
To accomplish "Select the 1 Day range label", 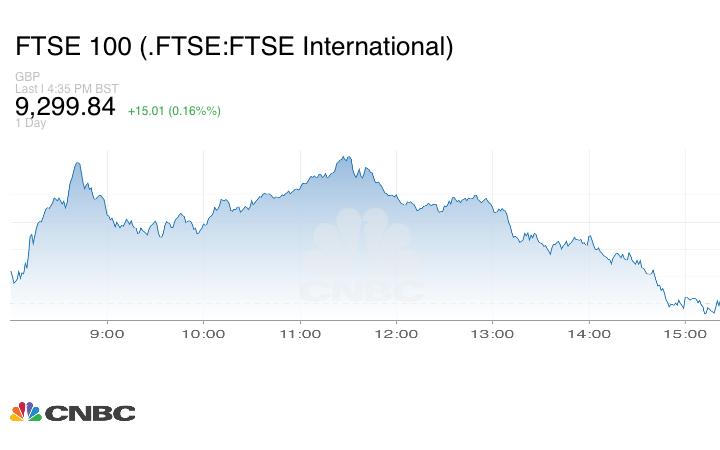I will [31, 123].
